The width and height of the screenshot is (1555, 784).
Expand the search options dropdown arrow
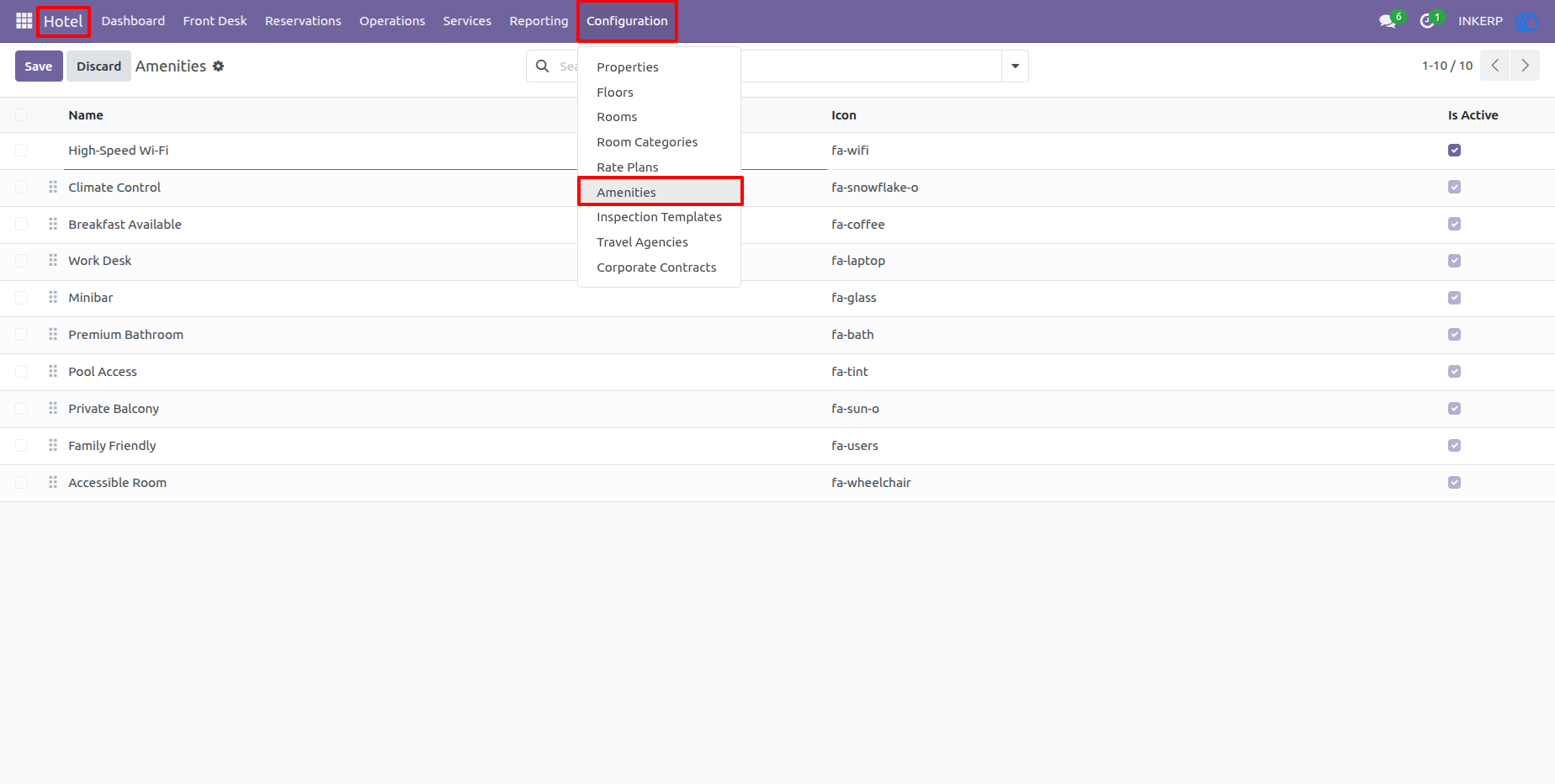[x=1015, y=66]
